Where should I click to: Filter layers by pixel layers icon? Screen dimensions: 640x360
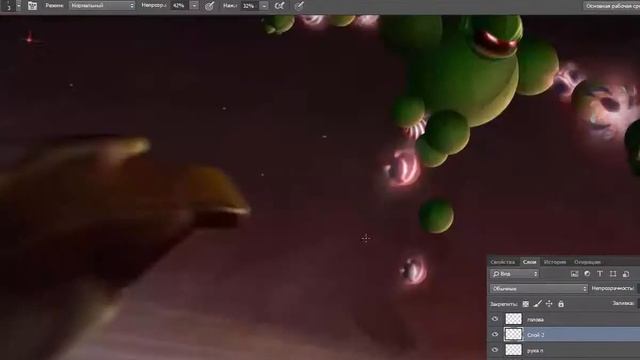click(575, 274)
